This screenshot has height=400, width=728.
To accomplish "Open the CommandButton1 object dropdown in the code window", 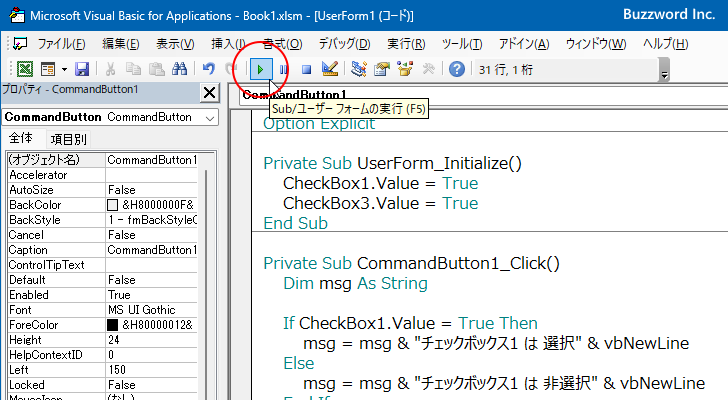I will (483, 95).
